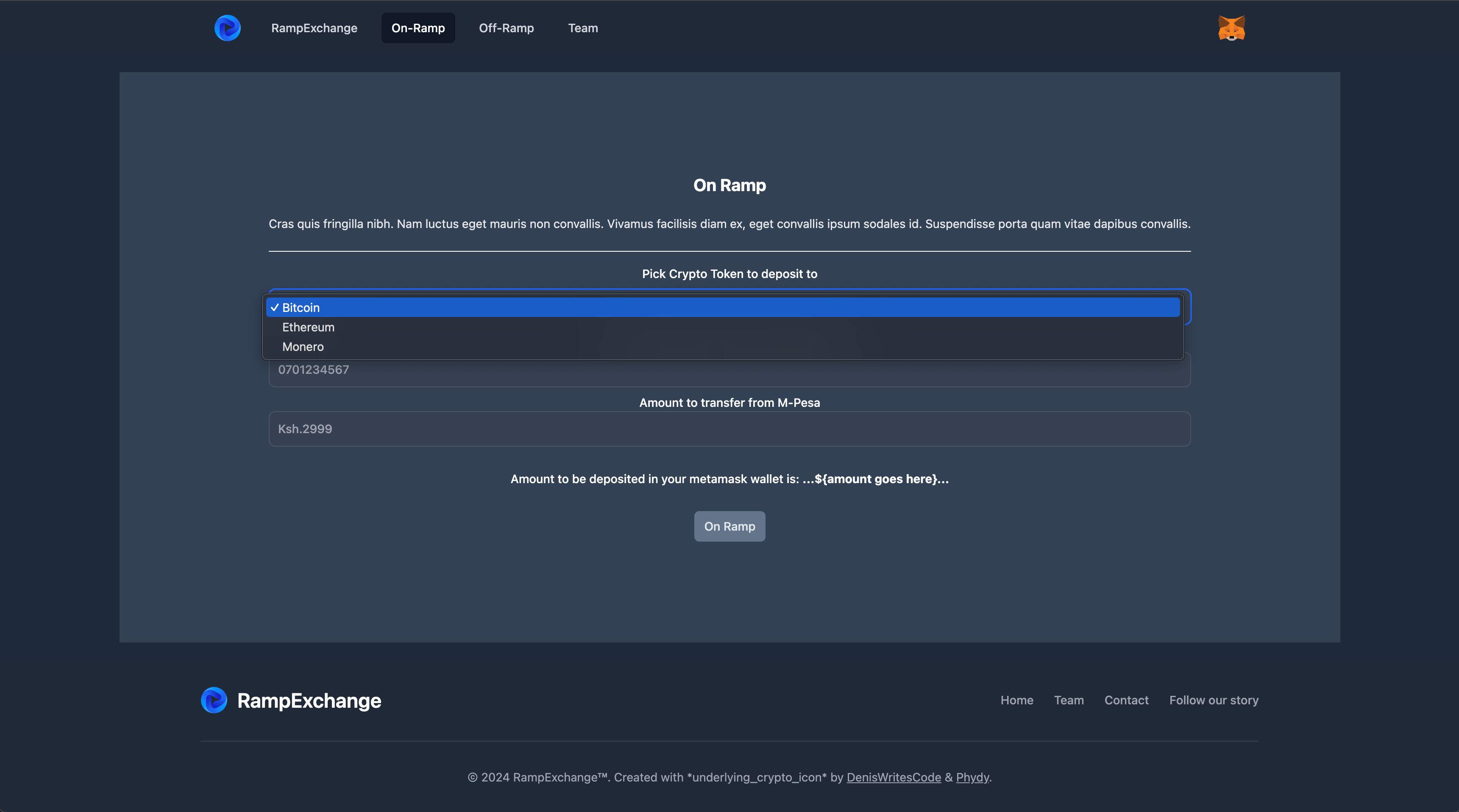Click the RampExchange logo icon in the footer
Screen dimensions: 1459x812
(x=214, y=701)
